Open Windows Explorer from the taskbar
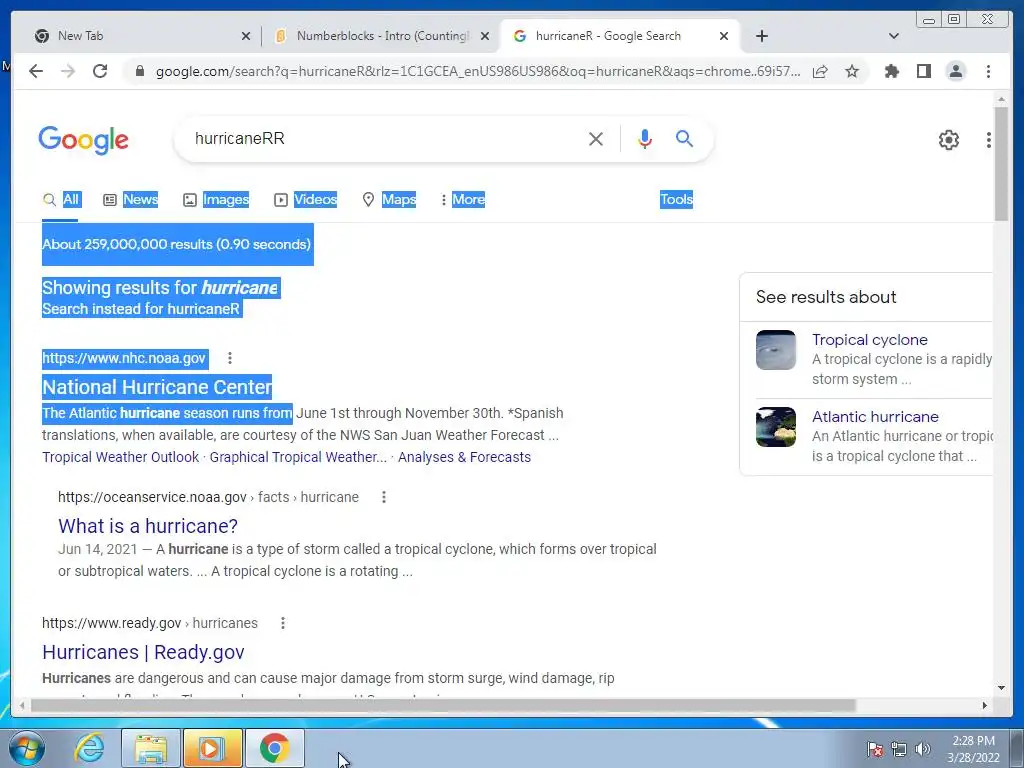The height and width of the screenshot is (768, 1024). pos(151,748)
